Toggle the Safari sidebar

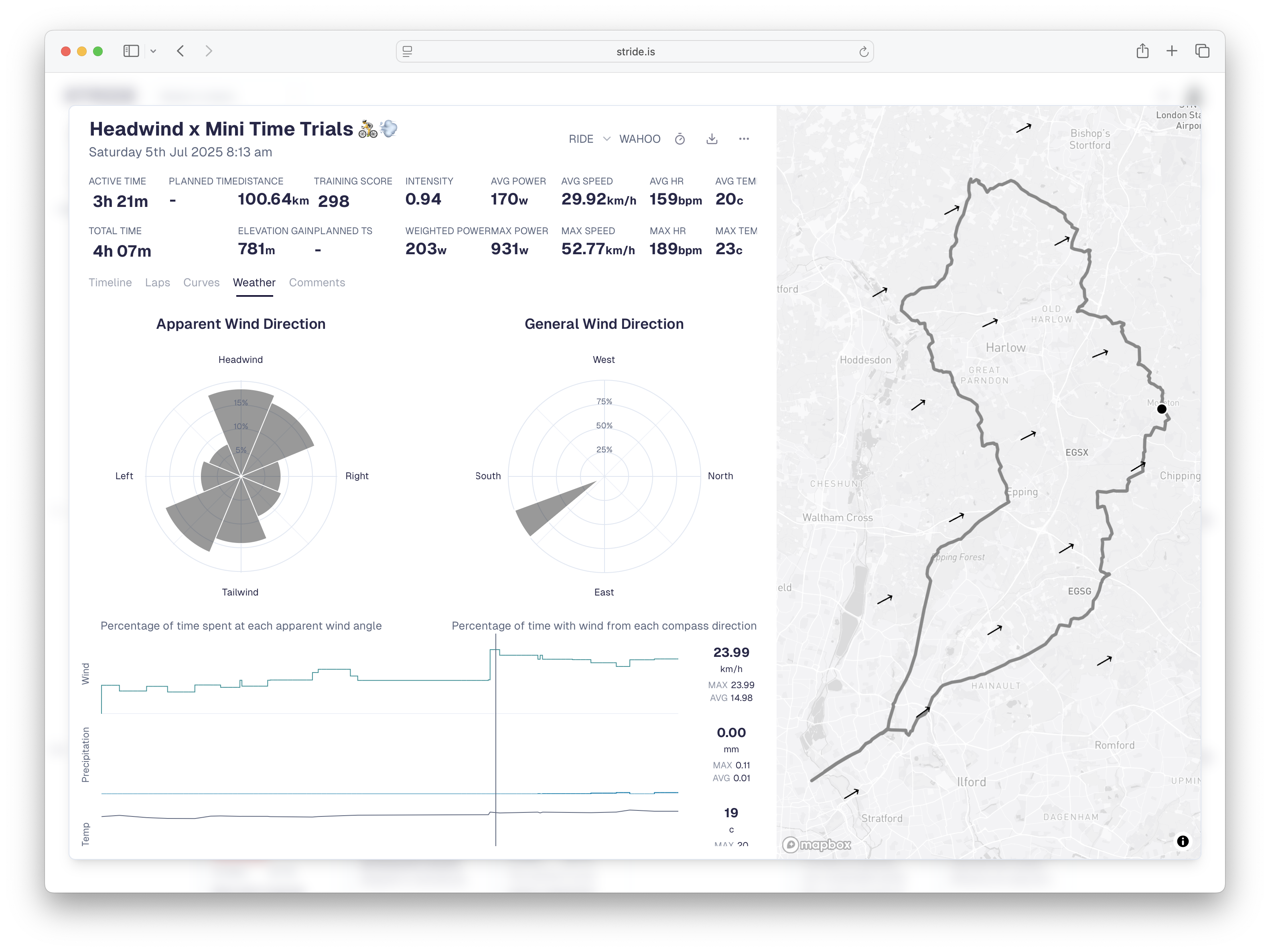pos(131,51)
